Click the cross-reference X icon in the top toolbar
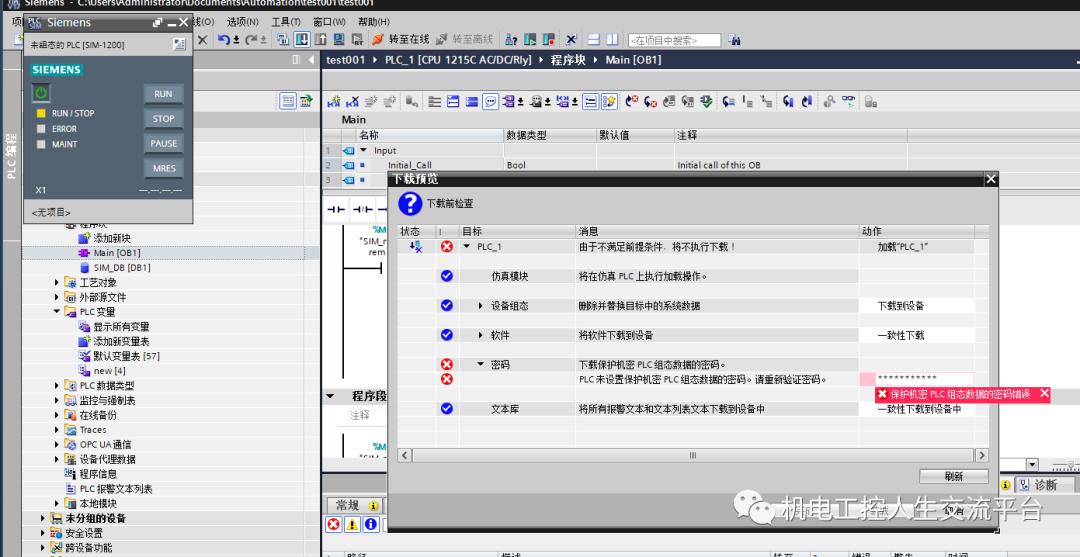The height and width of the screenshot is (557, 1080). point(571,40)
